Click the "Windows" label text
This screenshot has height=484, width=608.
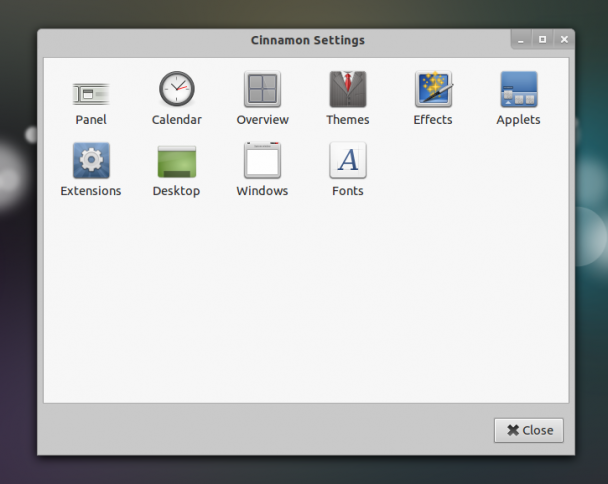point(263,191)
